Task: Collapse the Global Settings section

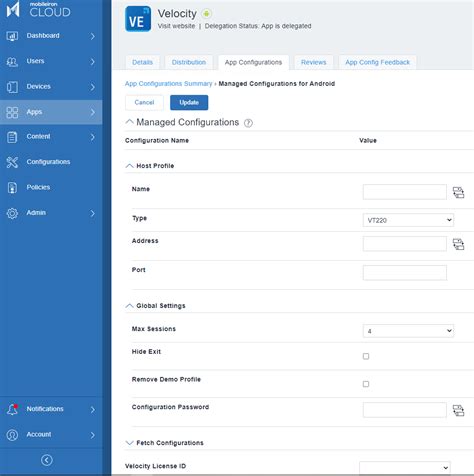Action: (129, 306)
